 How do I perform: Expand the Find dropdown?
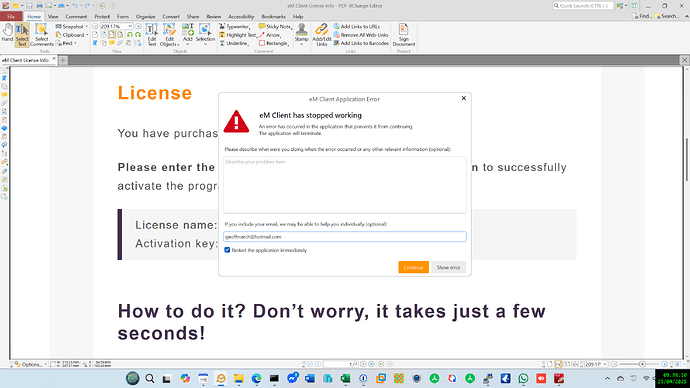(75, 43)
